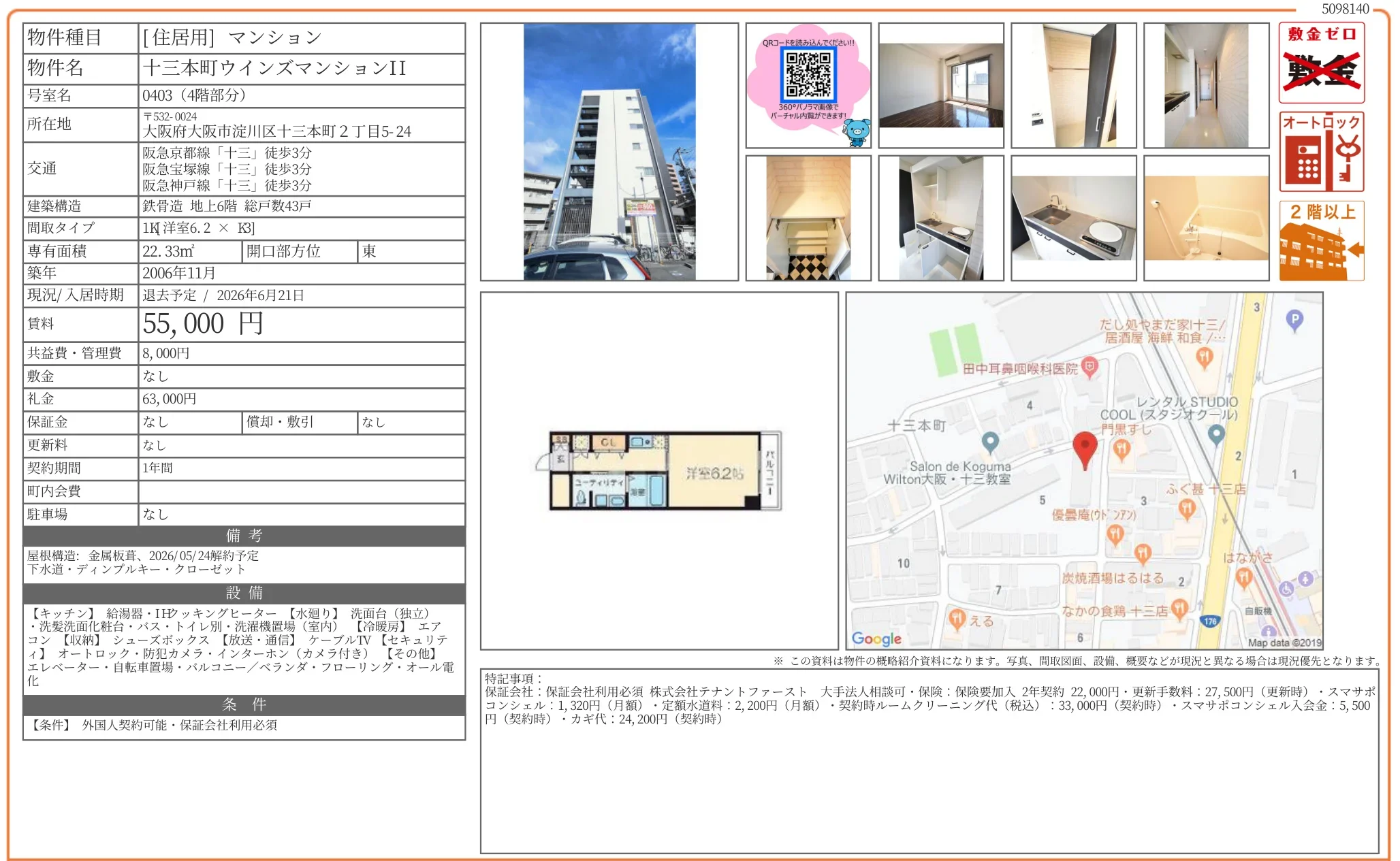Click the 設備 section header bar
This screenshot has width=1400, height=861.
244,593
